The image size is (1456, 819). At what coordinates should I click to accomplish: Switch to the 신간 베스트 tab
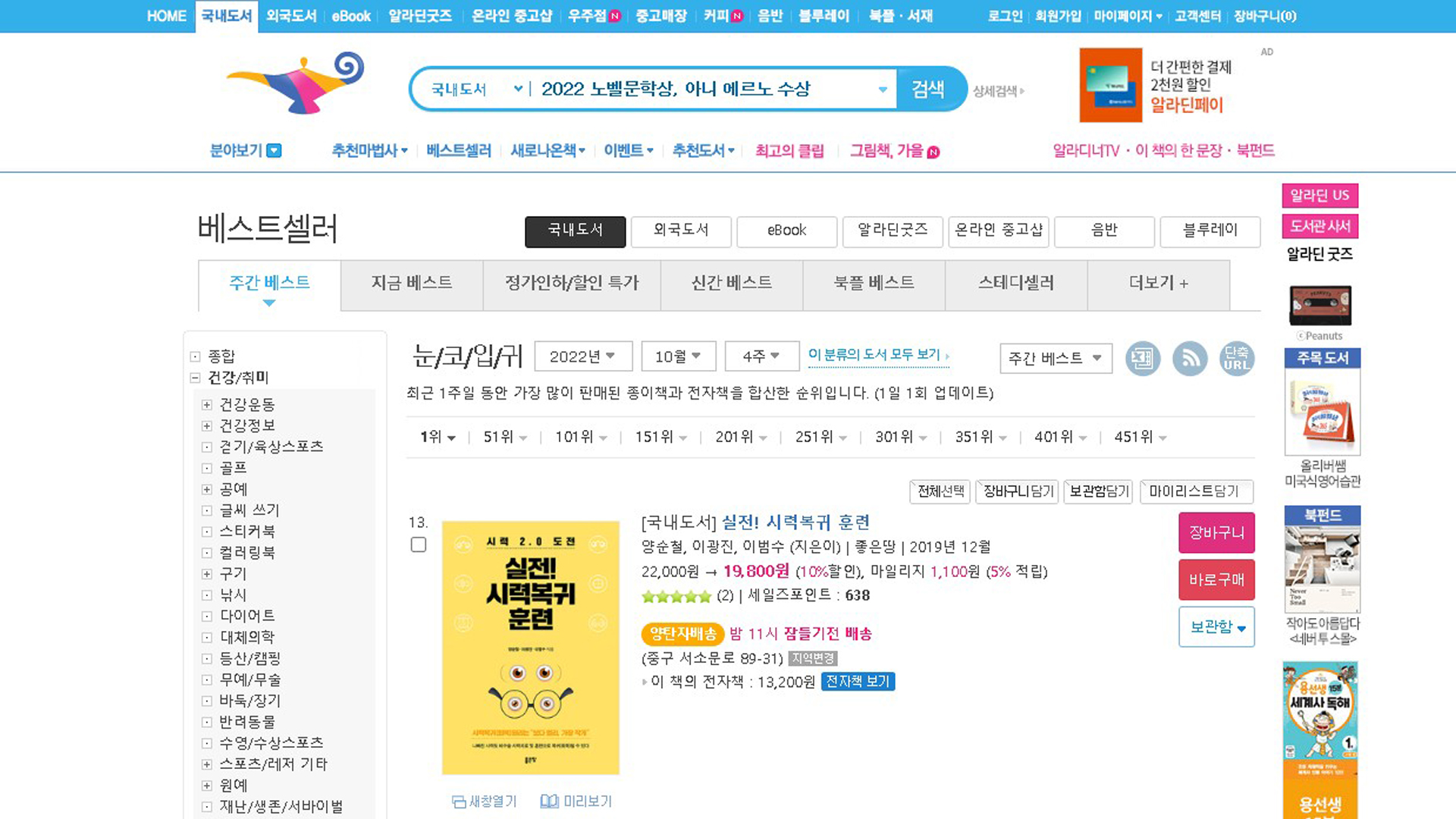[731, 284]
